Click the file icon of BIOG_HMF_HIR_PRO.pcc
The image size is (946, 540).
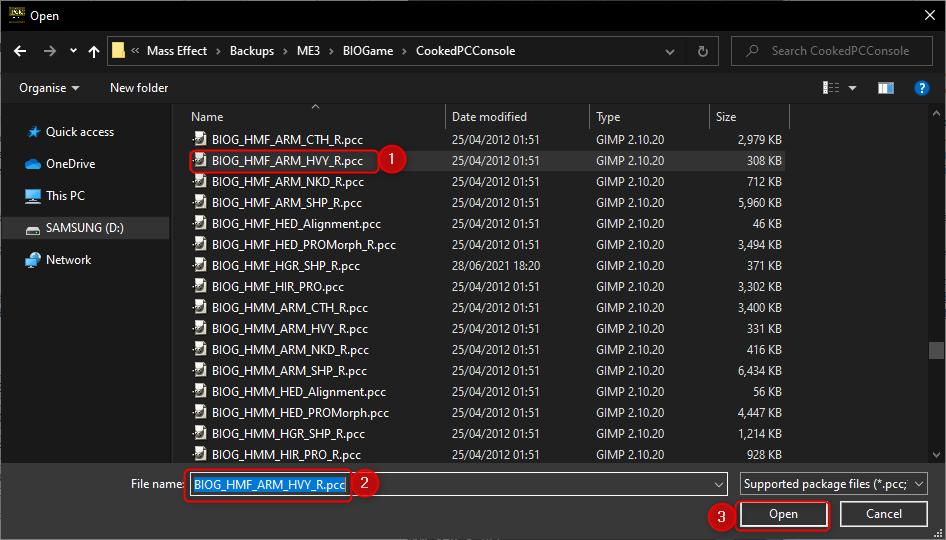point(200,287)
